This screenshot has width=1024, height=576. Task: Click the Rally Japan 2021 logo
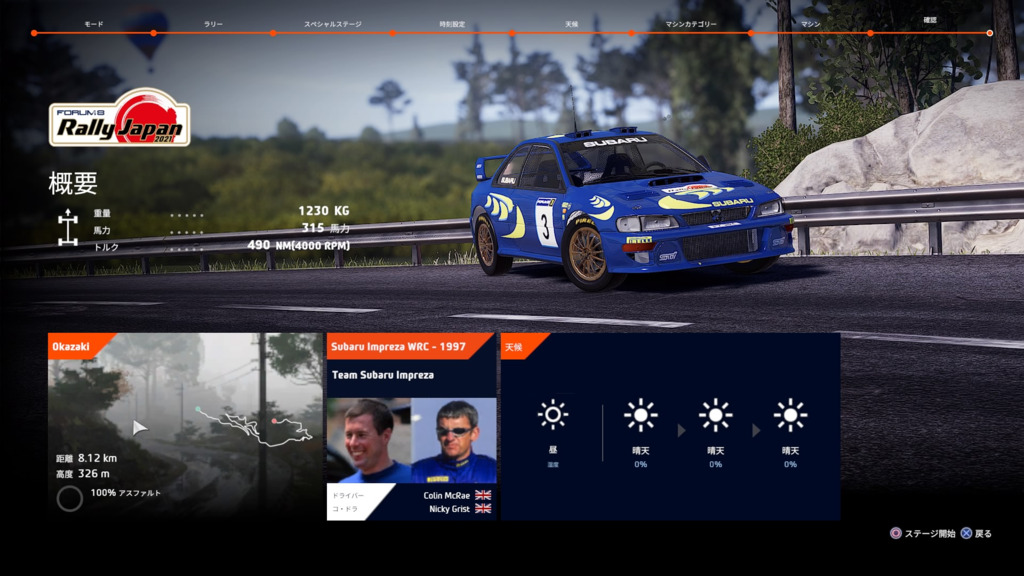coord(120,118)
